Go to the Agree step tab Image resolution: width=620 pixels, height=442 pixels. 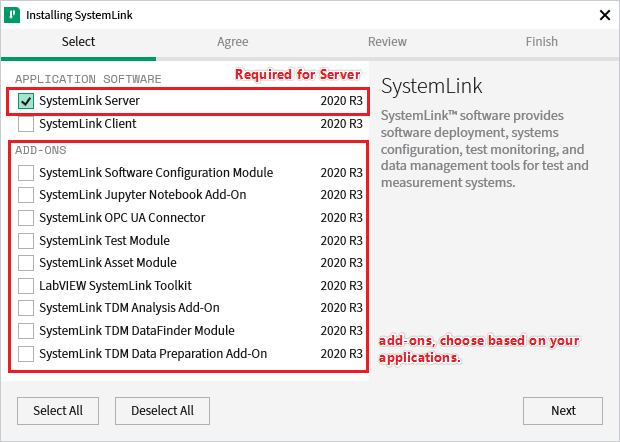[232, 42]
